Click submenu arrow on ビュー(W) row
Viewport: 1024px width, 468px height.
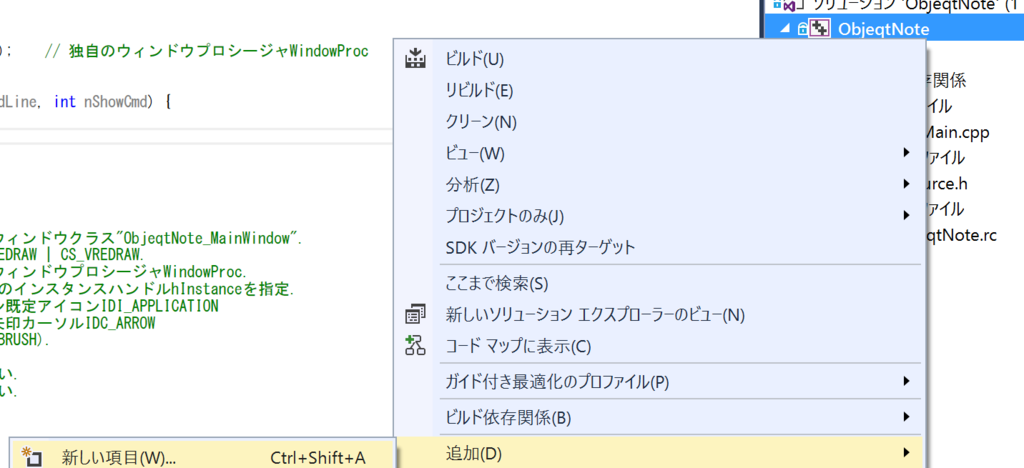pos(906,153)
